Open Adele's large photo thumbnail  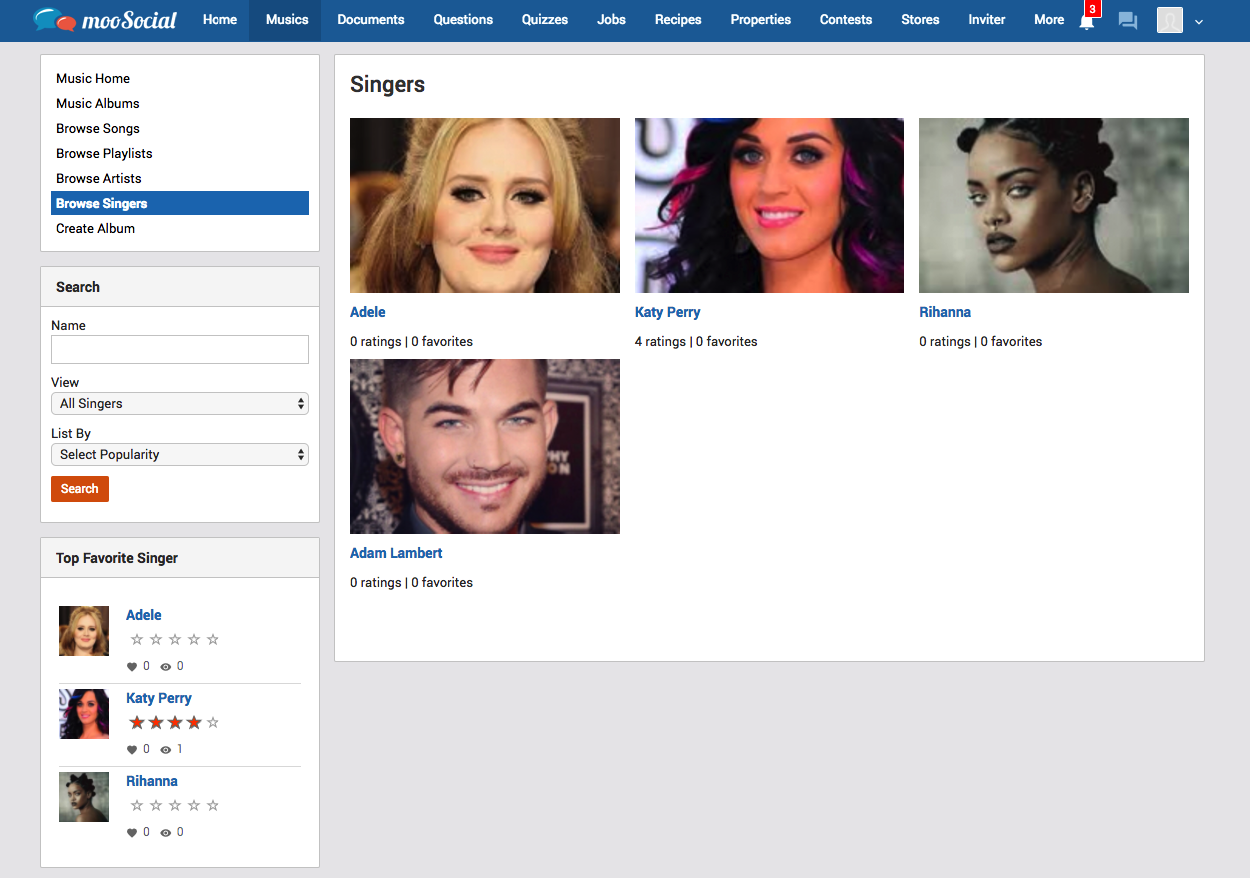485,205
